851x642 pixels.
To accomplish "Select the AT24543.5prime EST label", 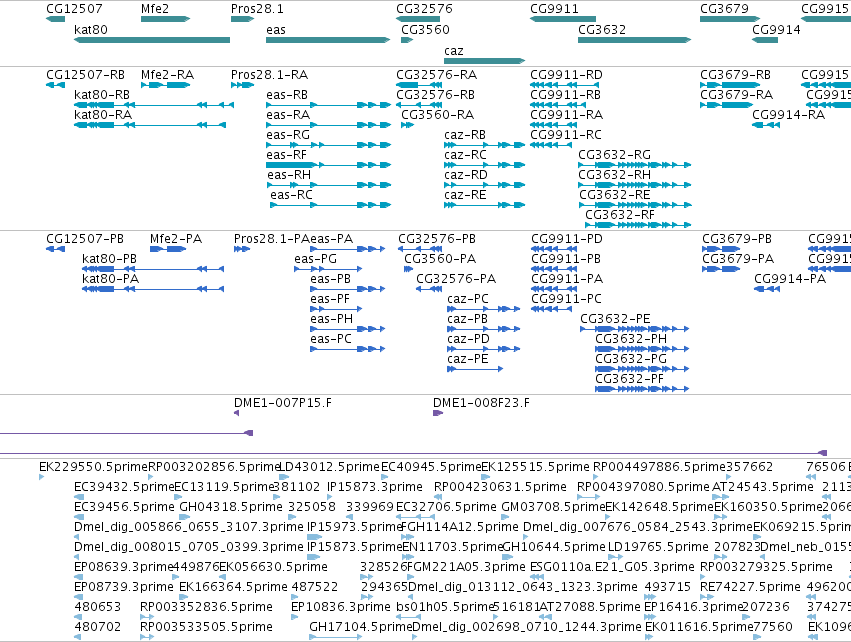I will coord(763,487).
